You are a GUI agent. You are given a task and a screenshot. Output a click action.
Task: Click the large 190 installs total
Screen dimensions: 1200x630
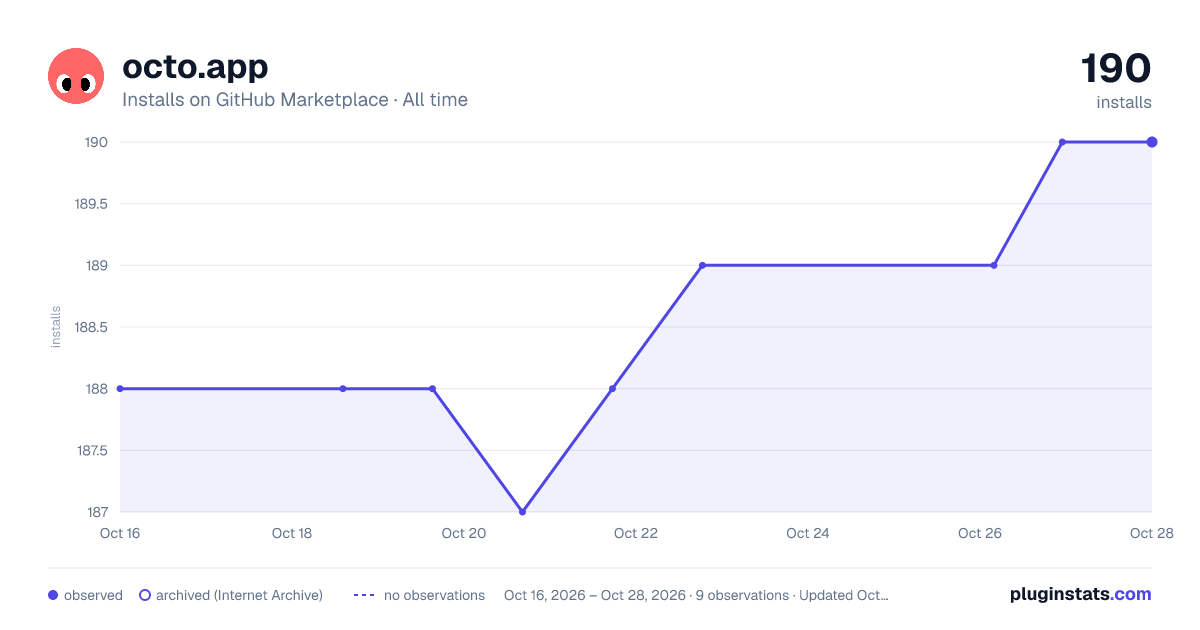(x=1116, y=69)
